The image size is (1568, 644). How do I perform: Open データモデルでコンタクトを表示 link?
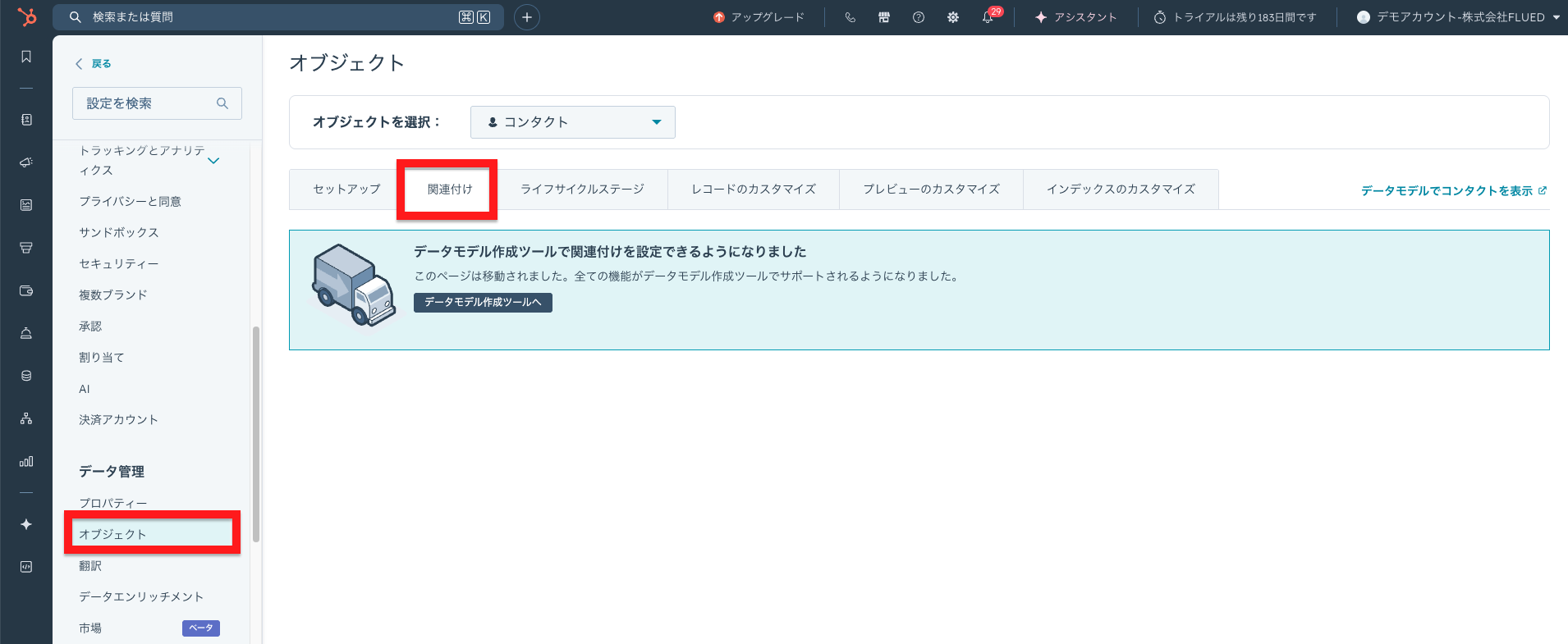(x=1453, y=190)
